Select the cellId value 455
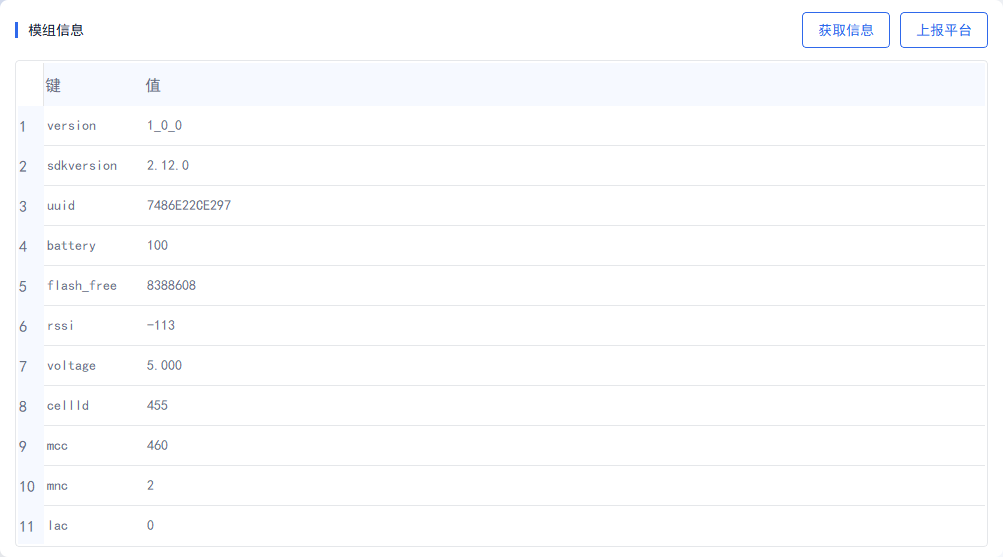Image resolution: width=1003 pixels, height=557 pixels. 157,405
